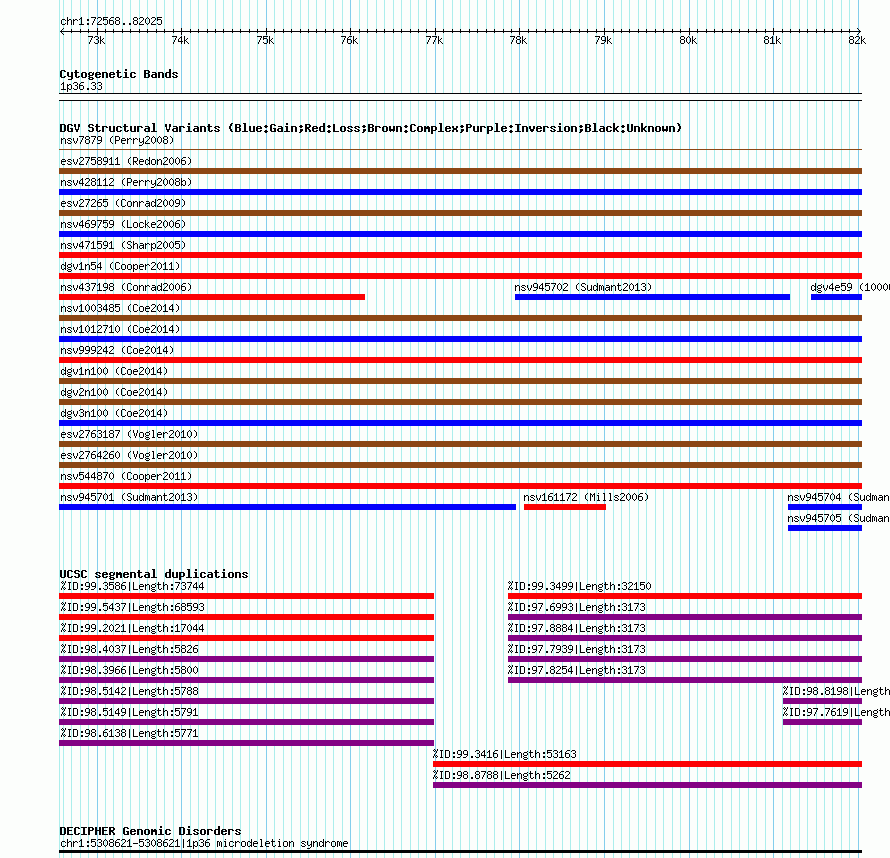Select the nsv1012710 (Coe2014) variant
This screenshot has width=890, height=858.
tap(120, 329)
